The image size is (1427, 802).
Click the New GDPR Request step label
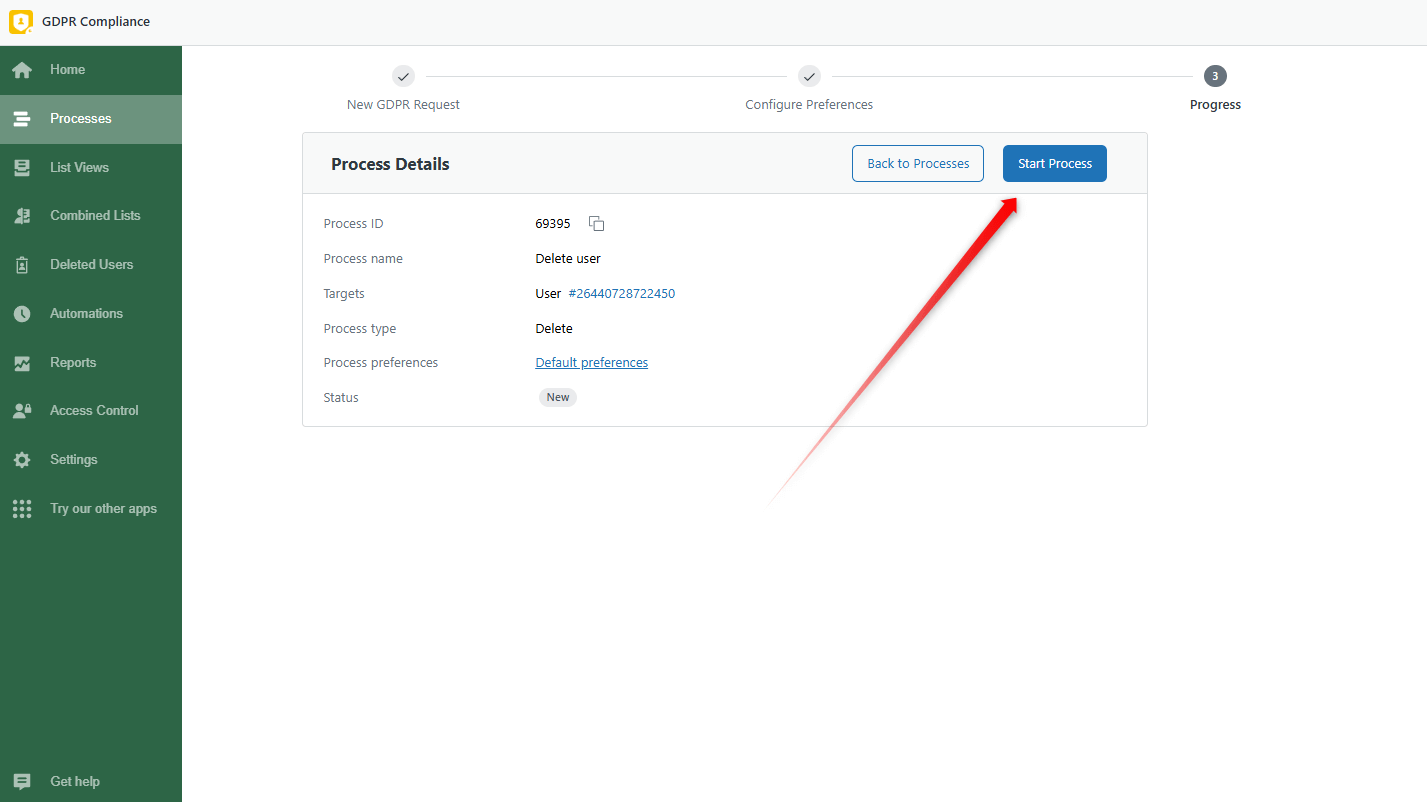click(x=403, y=105)
